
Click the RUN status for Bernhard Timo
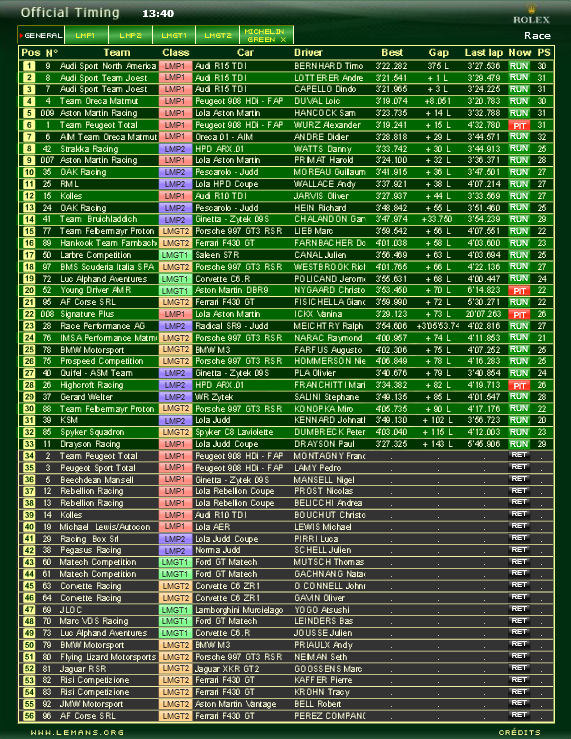[x=519, y=66]
